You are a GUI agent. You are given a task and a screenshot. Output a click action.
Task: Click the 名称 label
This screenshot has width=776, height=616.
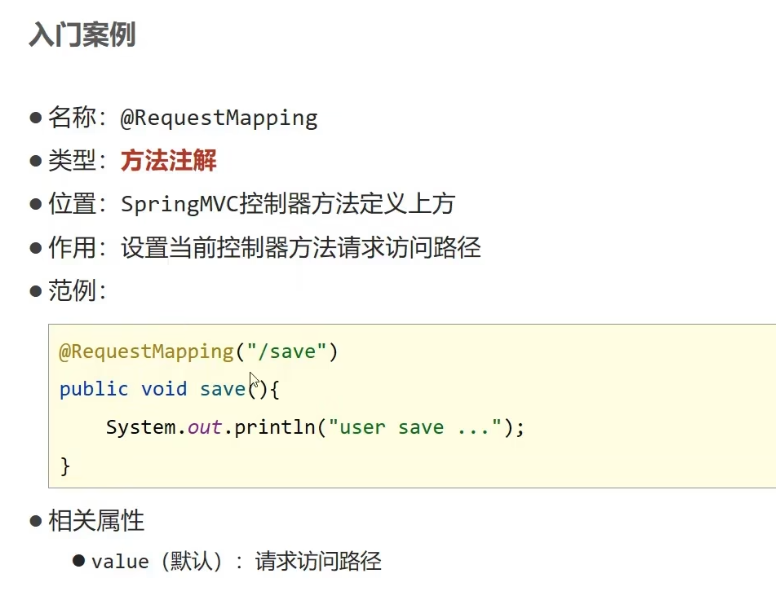72,118
